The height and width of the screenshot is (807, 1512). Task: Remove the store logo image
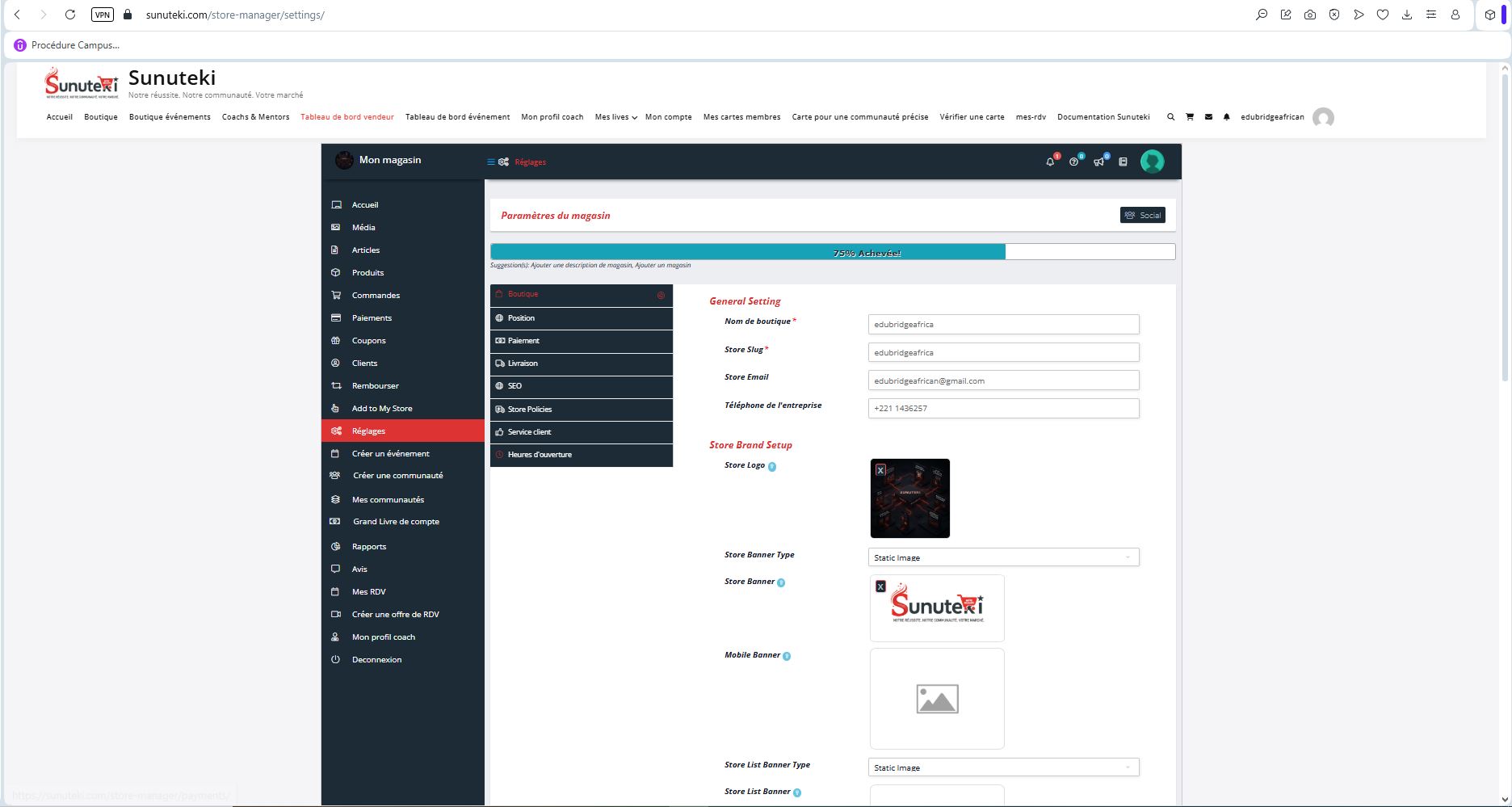pos(880,469)
